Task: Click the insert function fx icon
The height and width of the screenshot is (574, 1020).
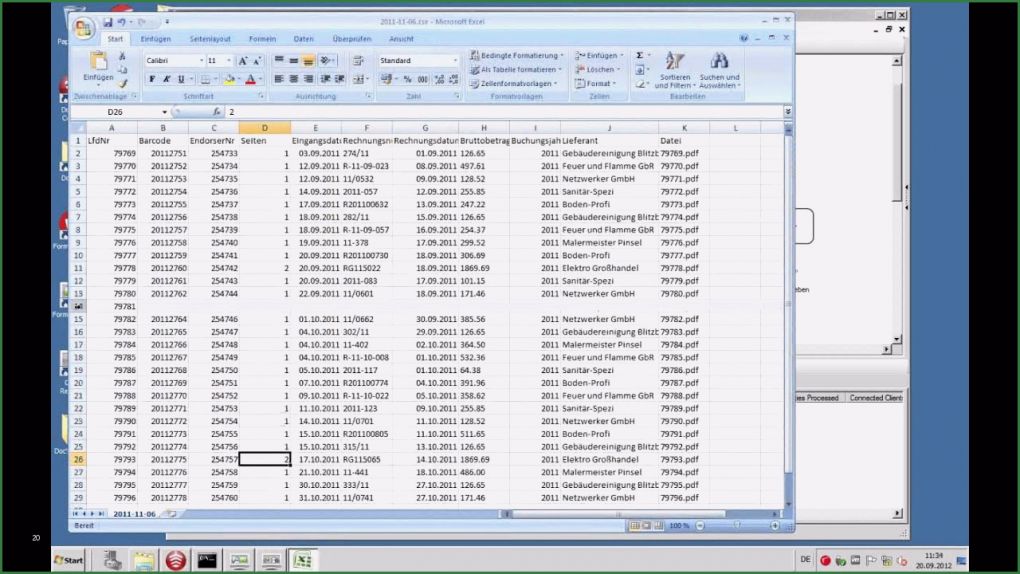Action: coord(217,112)
